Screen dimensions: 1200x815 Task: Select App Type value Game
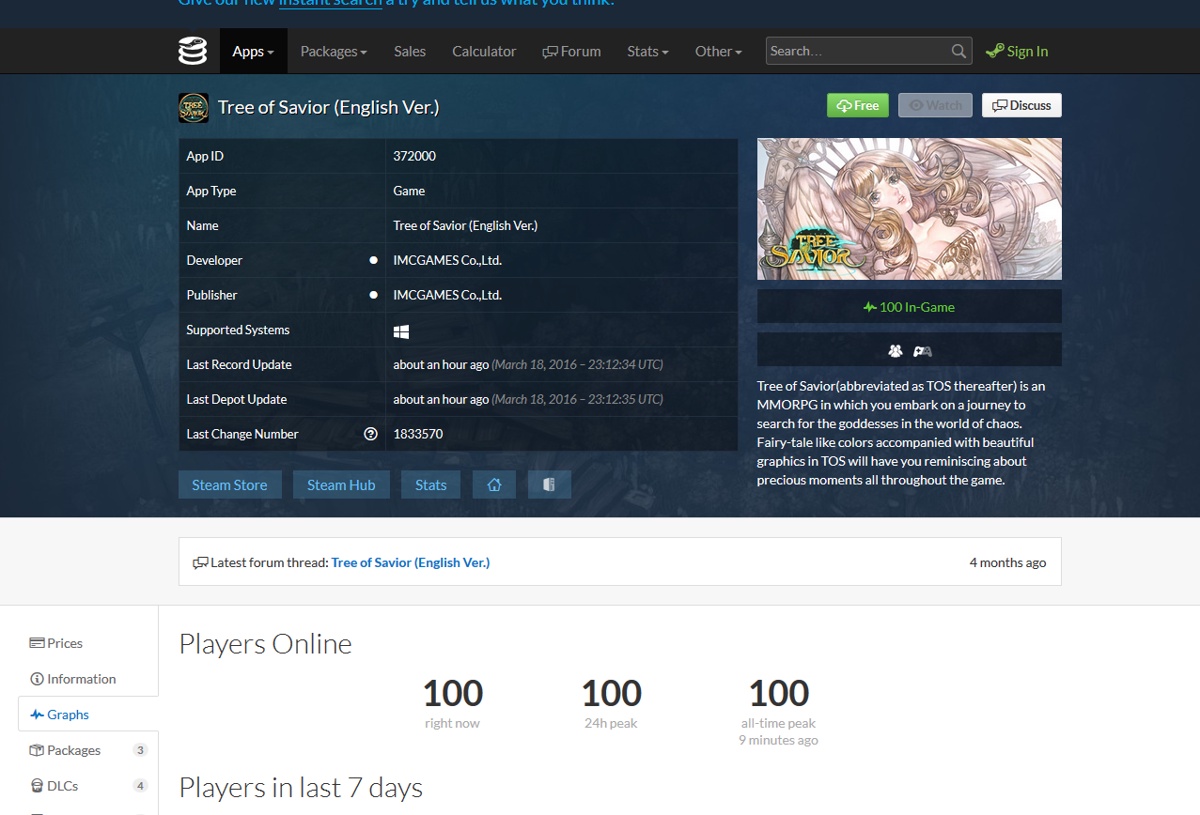pos(409,191)
